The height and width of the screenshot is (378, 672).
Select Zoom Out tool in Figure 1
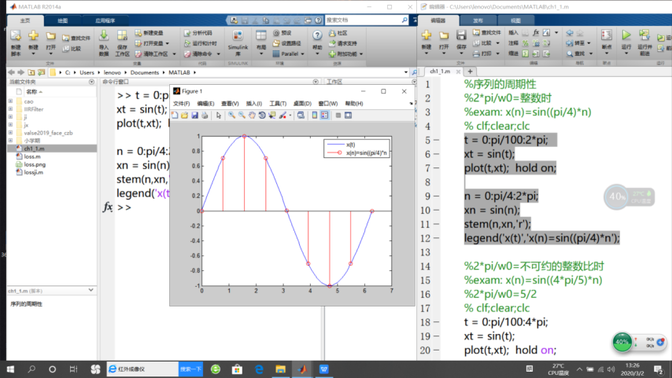click(242, 115)
